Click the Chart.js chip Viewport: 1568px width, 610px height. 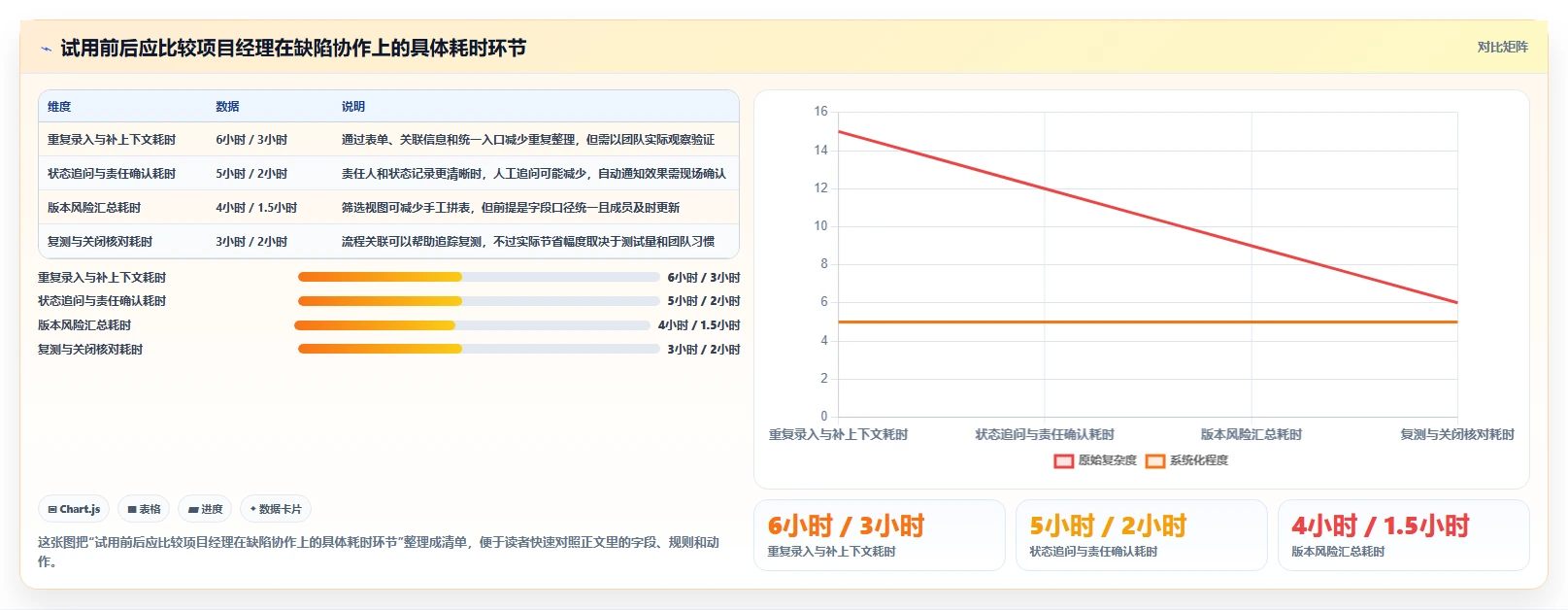pos(74,509)
